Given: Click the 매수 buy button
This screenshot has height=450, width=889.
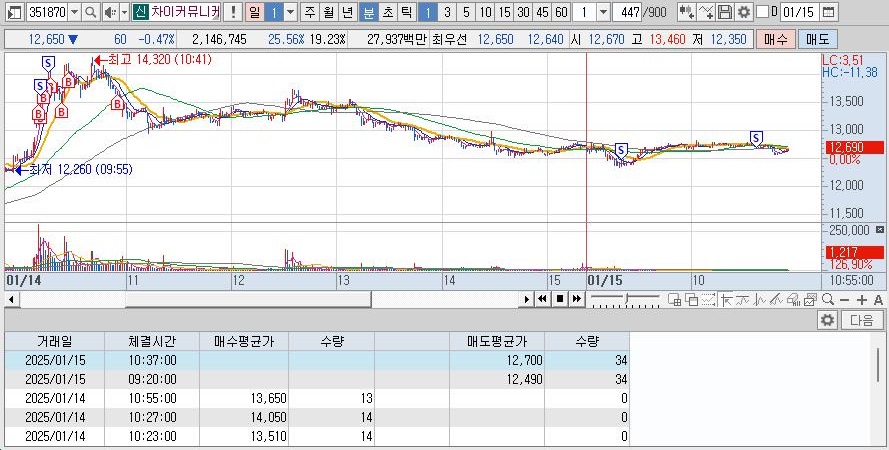Looking at the screenshot, I should (x=775, y=39).
